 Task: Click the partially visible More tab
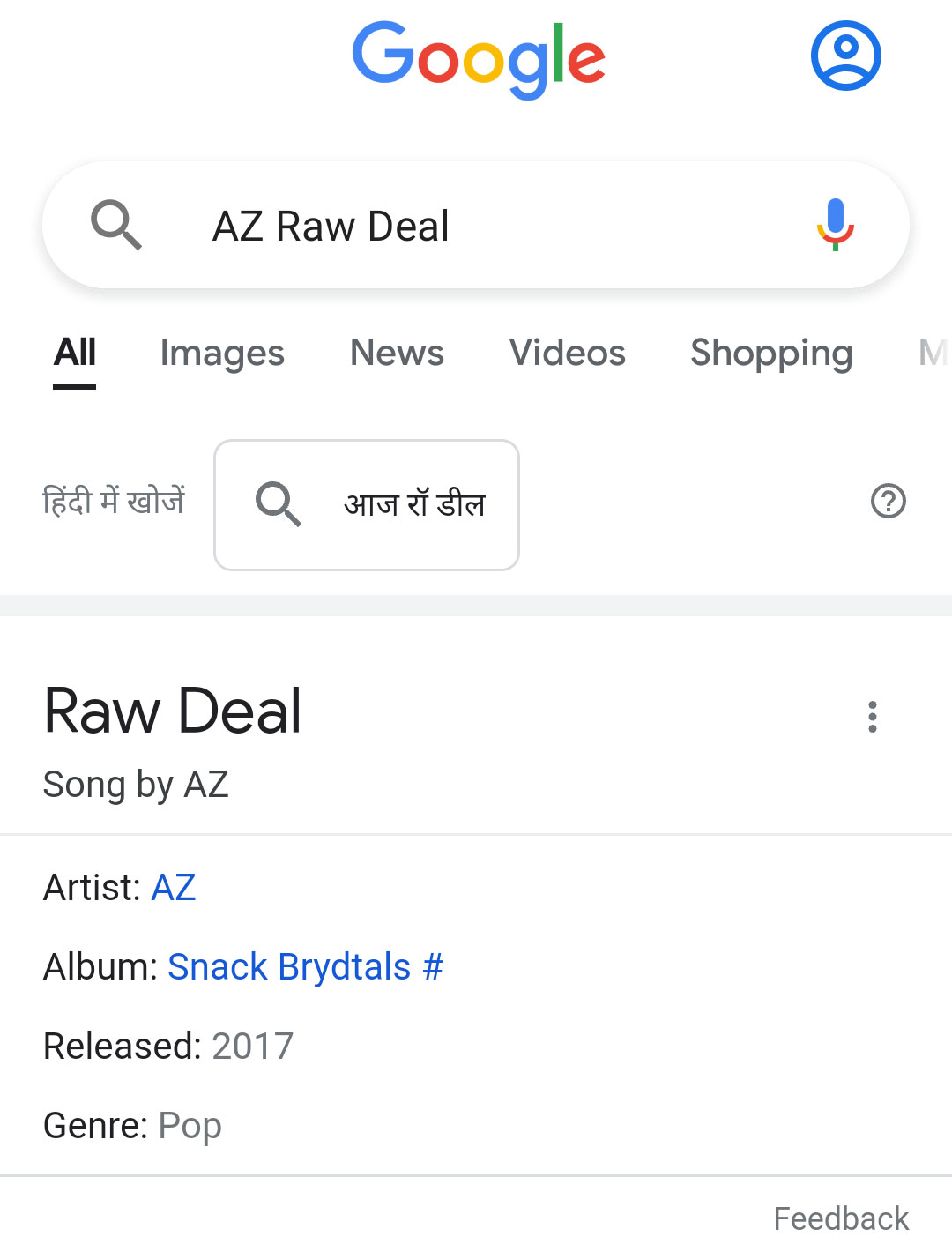point(933,354)
